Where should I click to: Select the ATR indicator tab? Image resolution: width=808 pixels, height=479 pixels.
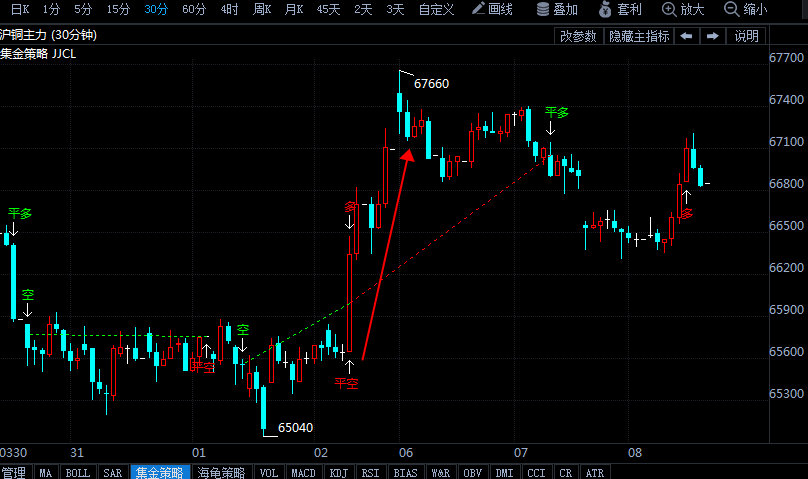coord(595,472)
